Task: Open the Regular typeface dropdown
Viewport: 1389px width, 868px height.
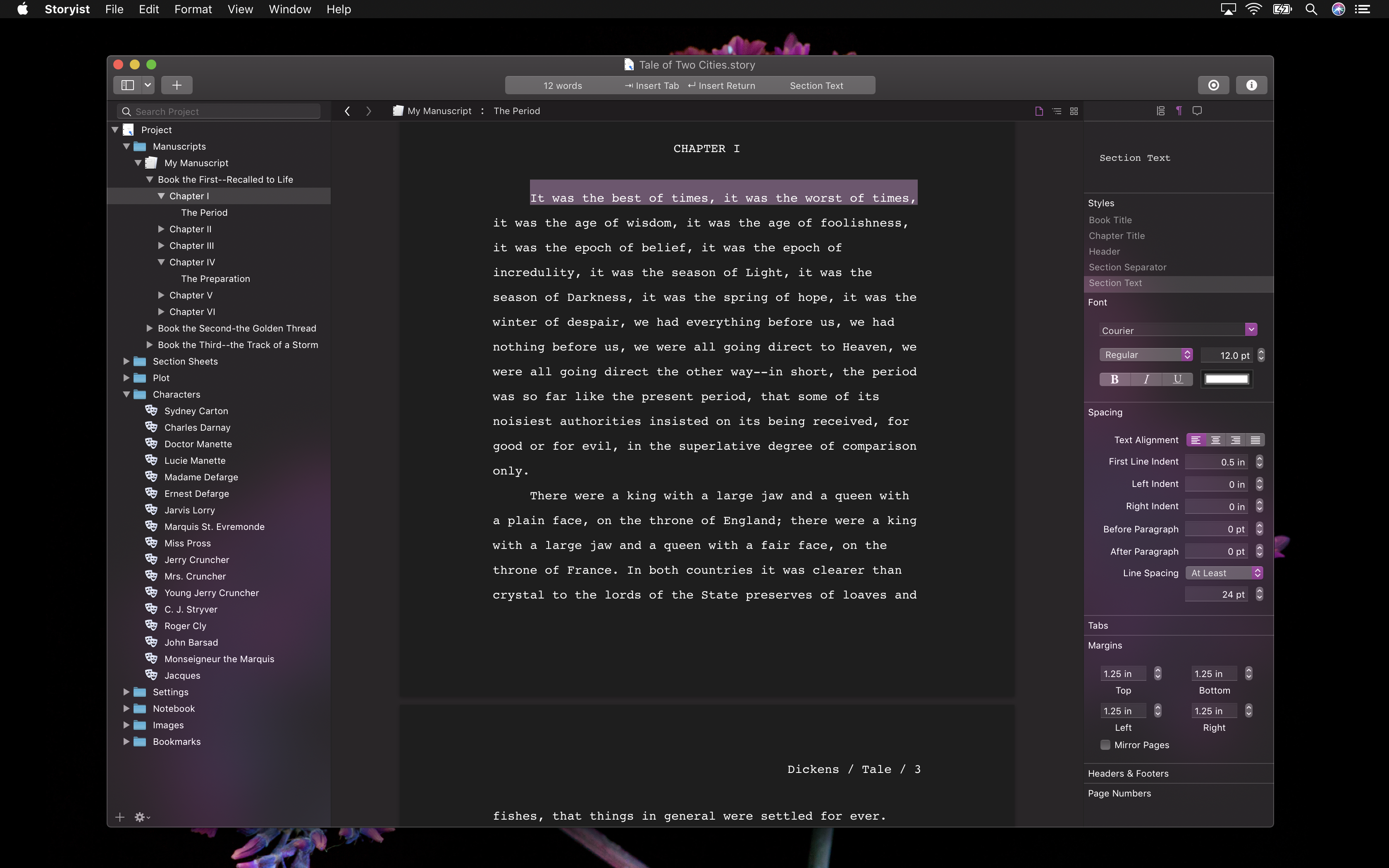Action: [1146, 355]
